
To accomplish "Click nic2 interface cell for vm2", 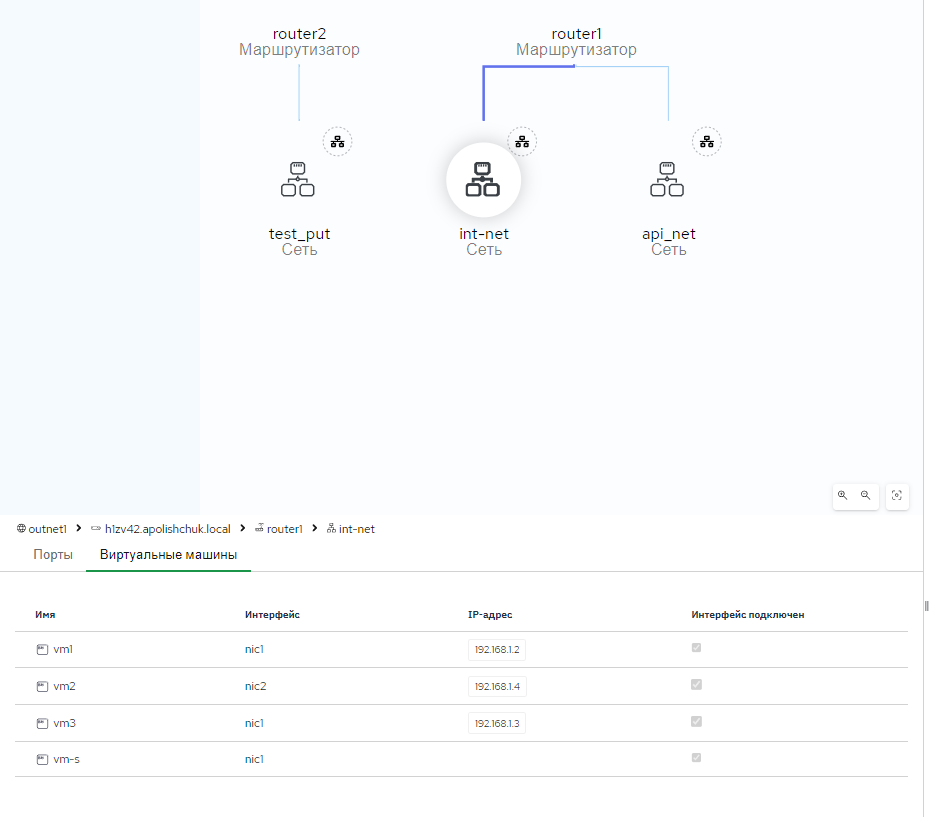I will coord(255,686).
